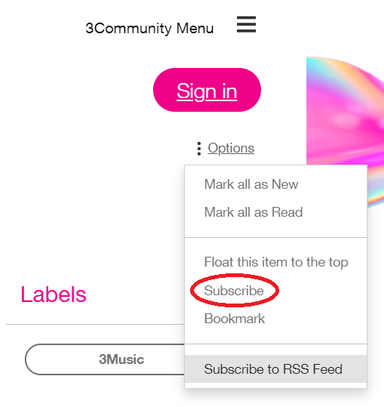Screen dimensions: 384x407
Task: Click the 3Community Menu text
Action: [149, 28]
